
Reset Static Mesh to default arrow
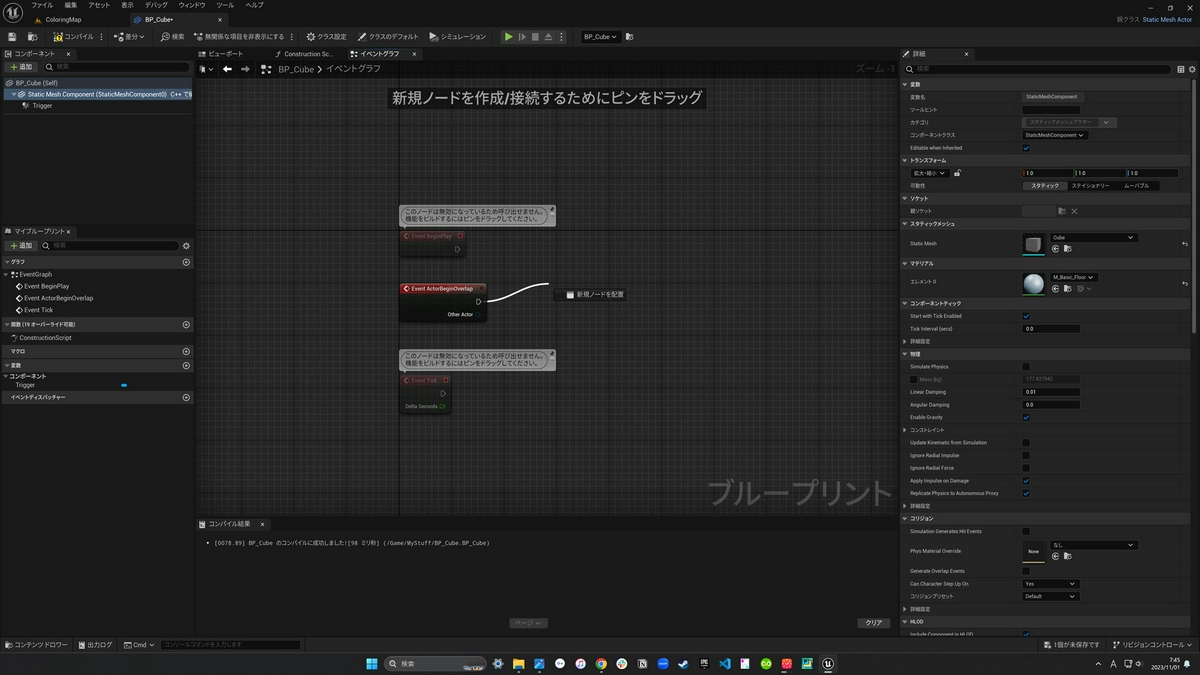point(1185,243)
